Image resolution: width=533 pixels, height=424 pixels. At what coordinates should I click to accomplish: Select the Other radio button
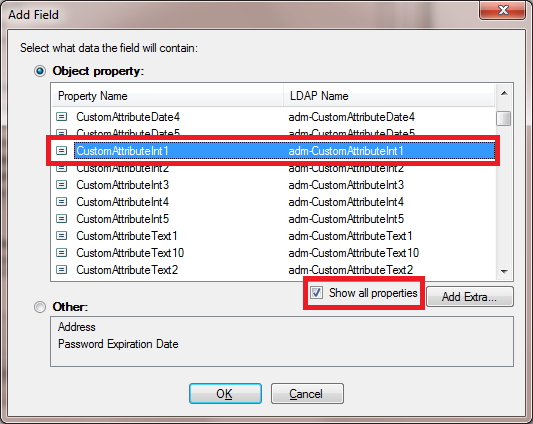[x=40, y=307]
